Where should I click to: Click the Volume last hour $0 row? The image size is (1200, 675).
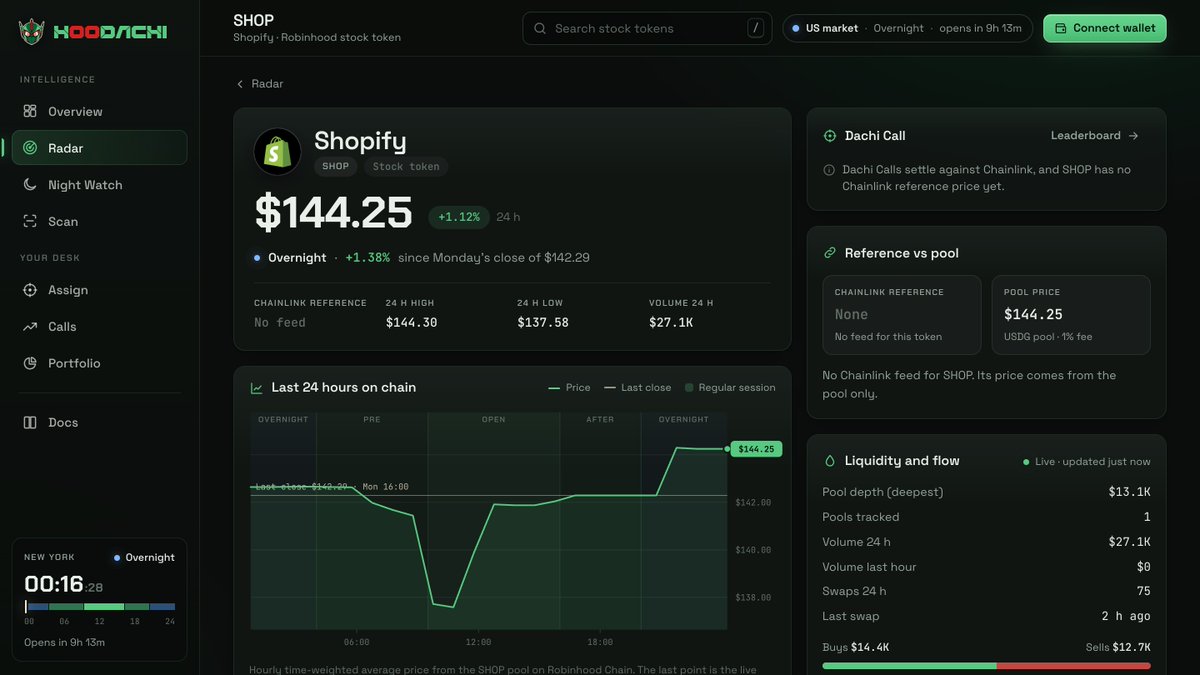986,567
